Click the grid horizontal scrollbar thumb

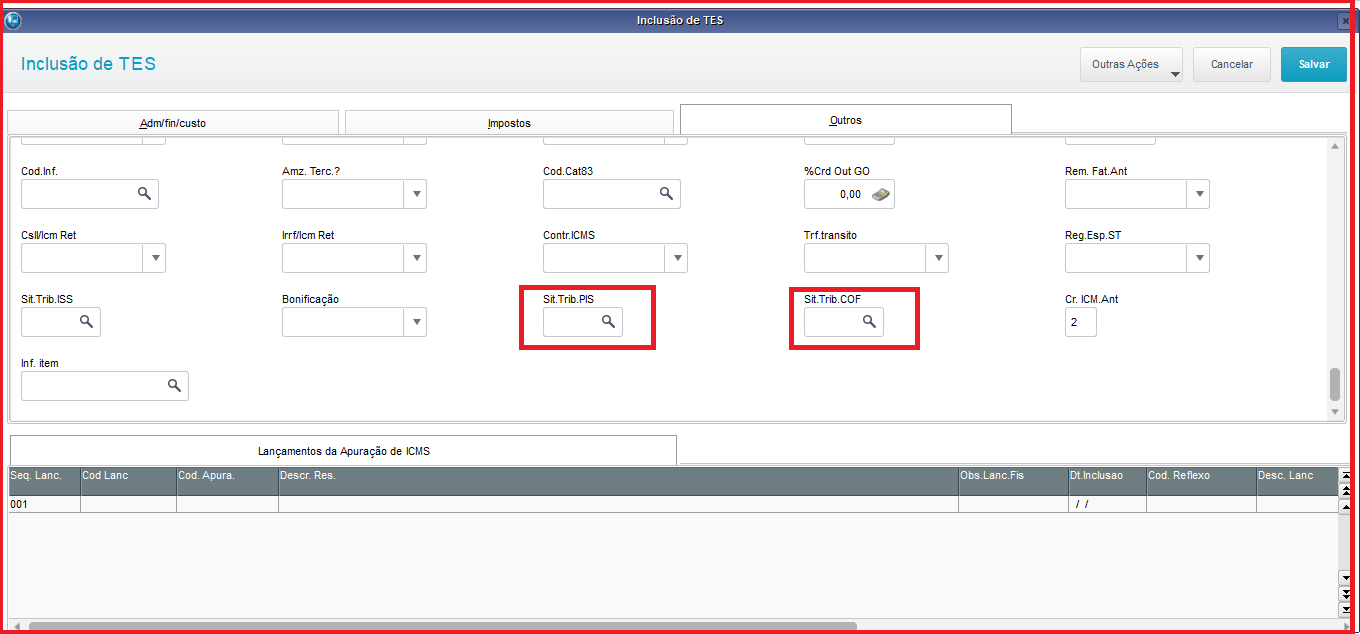[442, 627]
